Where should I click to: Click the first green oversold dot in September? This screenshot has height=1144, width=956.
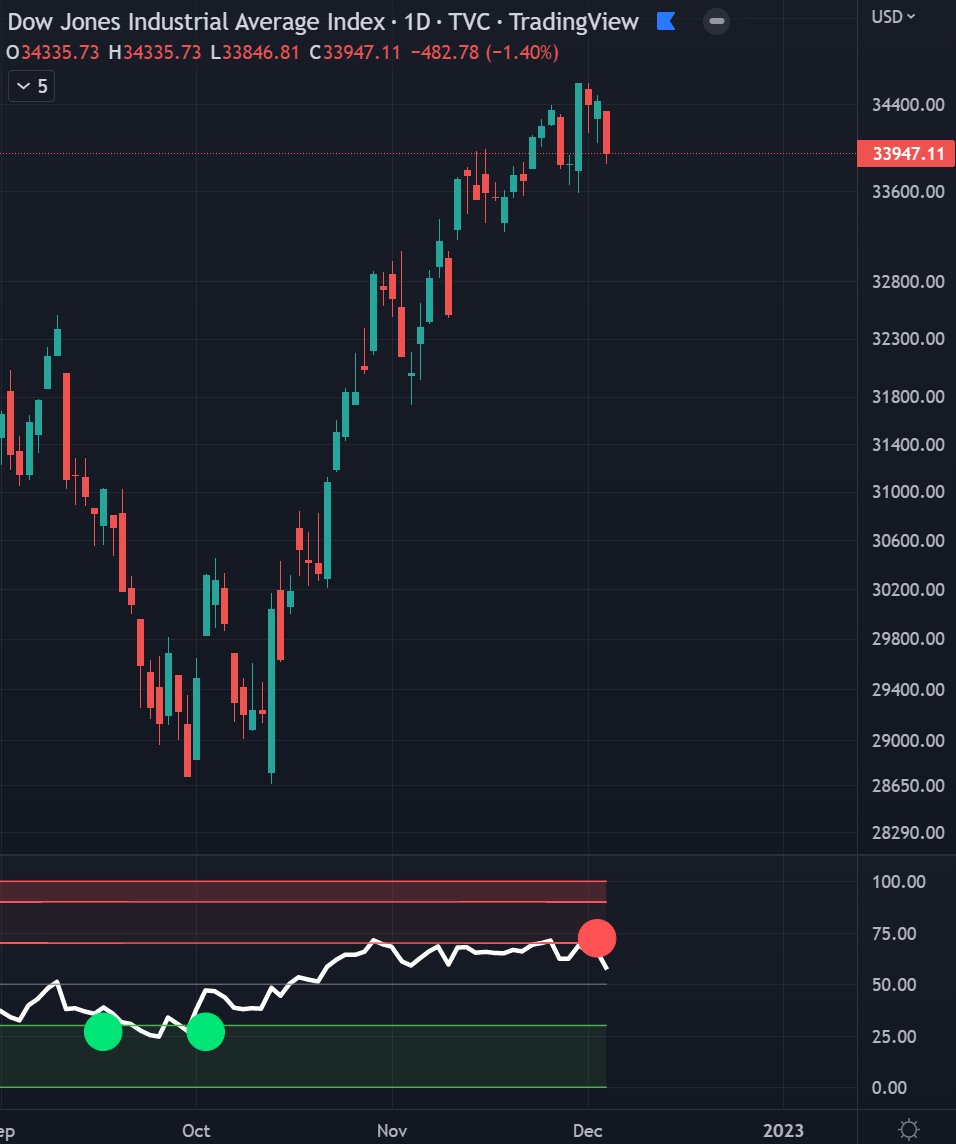(103, 1032)
